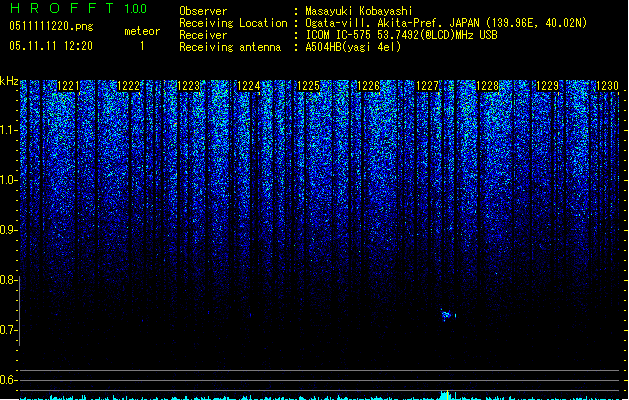Click the date text 05.11.11 12:20
The image size is (629, 400).
[x=51, y=46]
